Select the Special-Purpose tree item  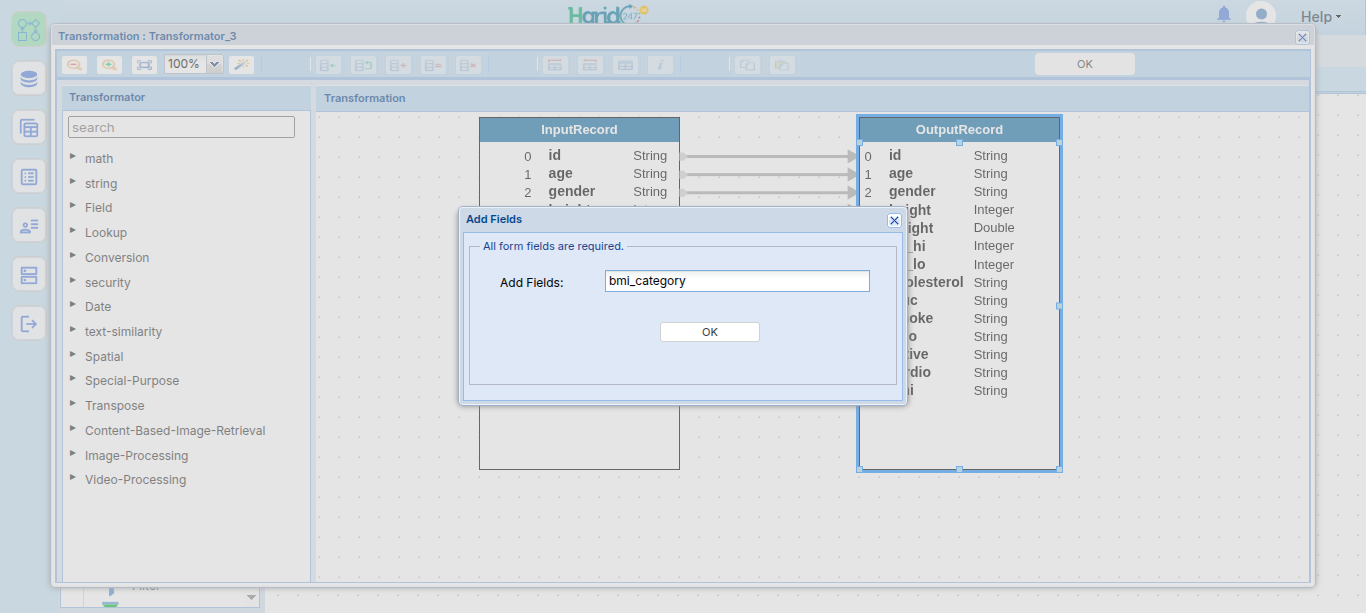pyautogui.click(x=132, y=381)
